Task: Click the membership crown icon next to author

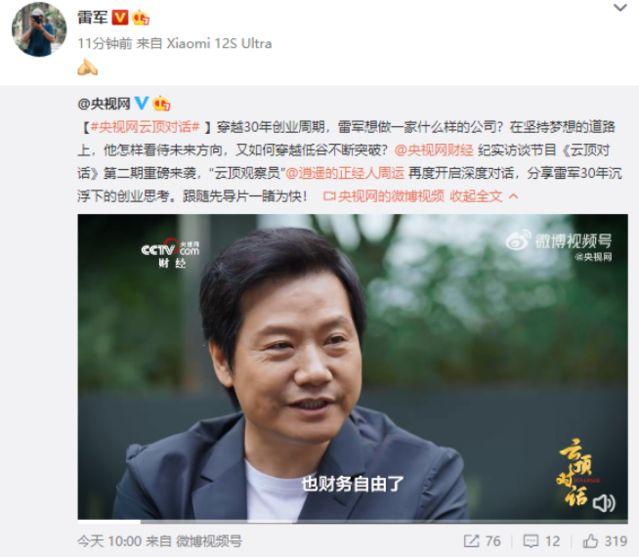Action: click(x=141, y=18)
